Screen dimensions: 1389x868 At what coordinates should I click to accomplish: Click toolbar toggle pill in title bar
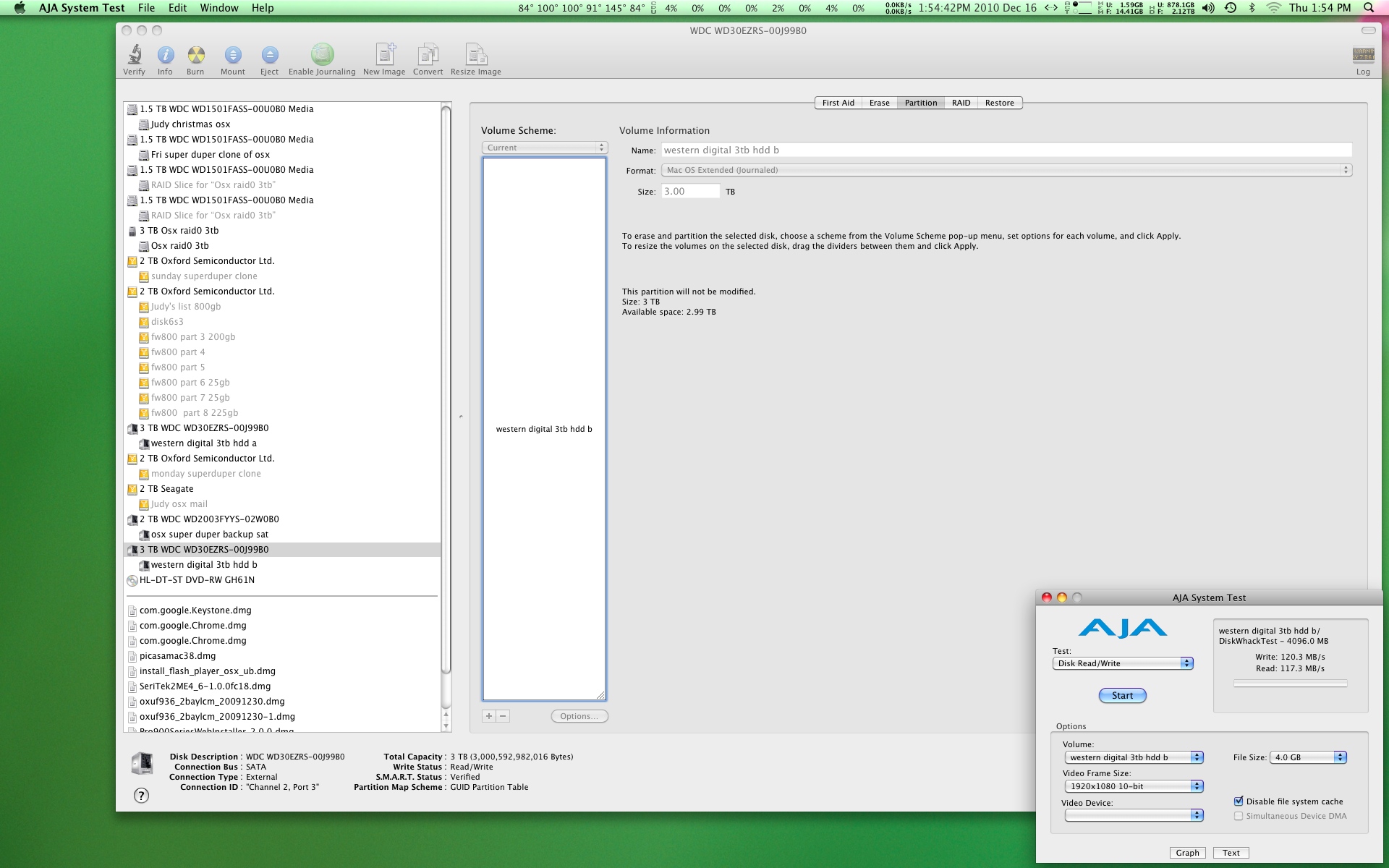coord(1368,30)
